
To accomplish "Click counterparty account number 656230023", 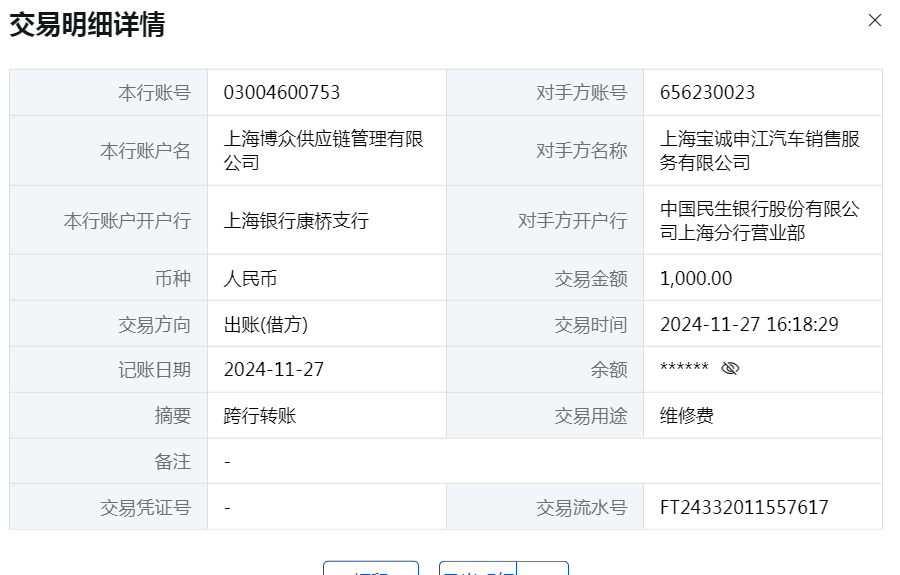I will (707, 93).
